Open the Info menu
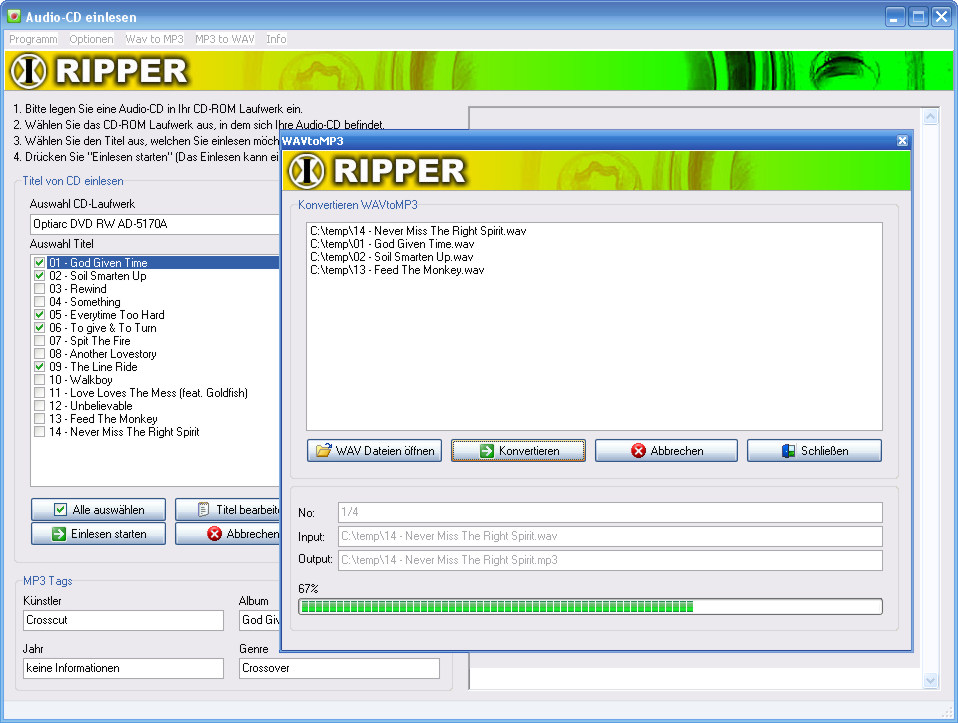 [x=276, y=39]
